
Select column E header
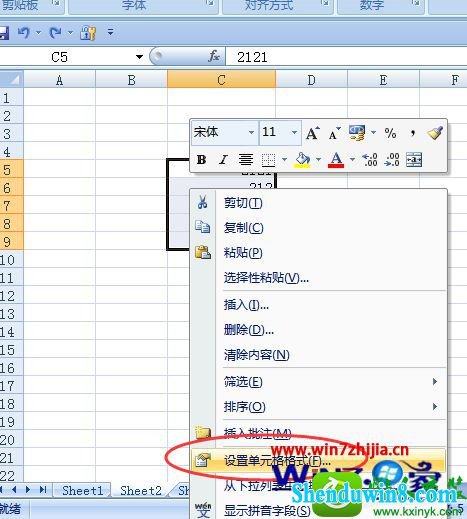383,80
